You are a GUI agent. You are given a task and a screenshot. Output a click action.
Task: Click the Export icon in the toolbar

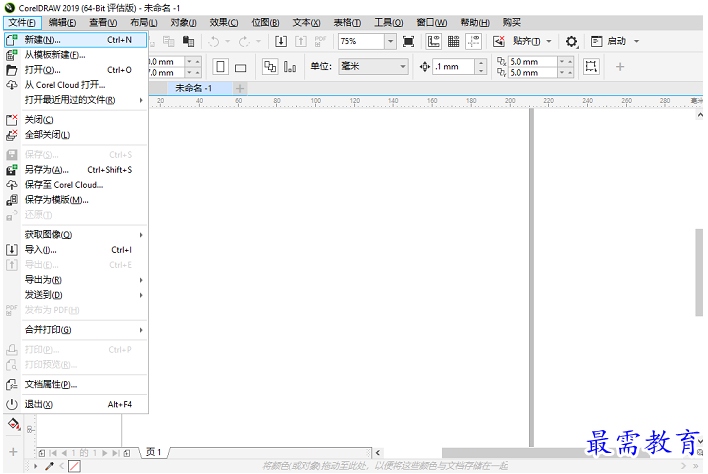301,42
